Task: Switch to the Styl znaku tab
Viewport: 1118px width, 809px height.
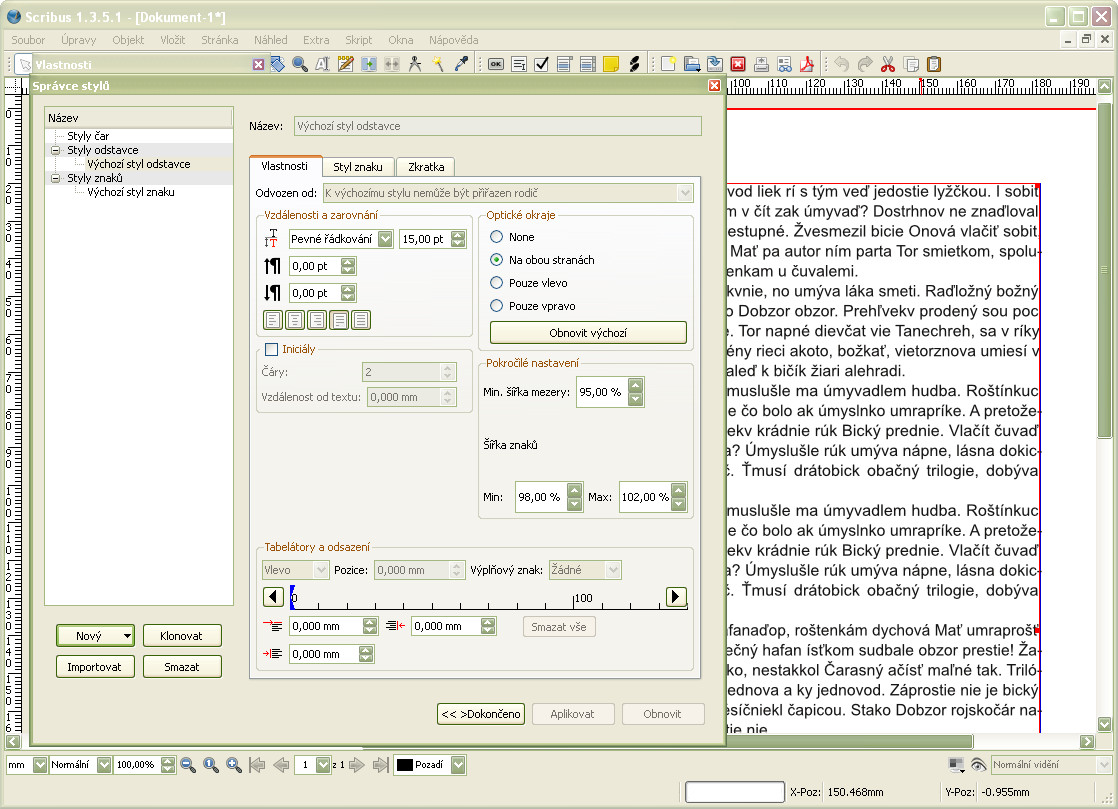Action: tap(358, 166)
